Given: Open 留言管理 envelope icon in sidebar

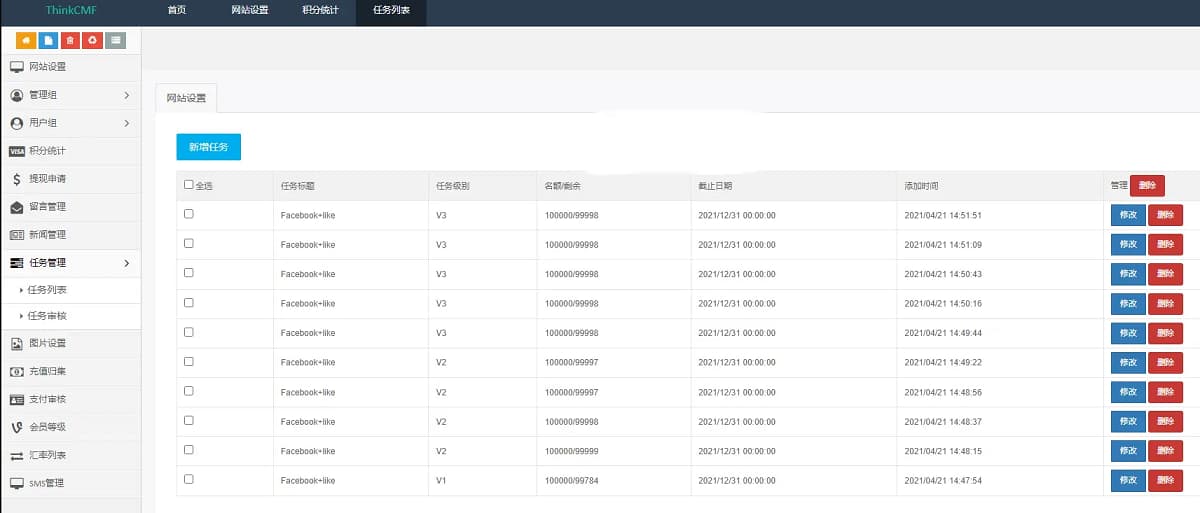Looking at the screenshot, I should point(47,207).
